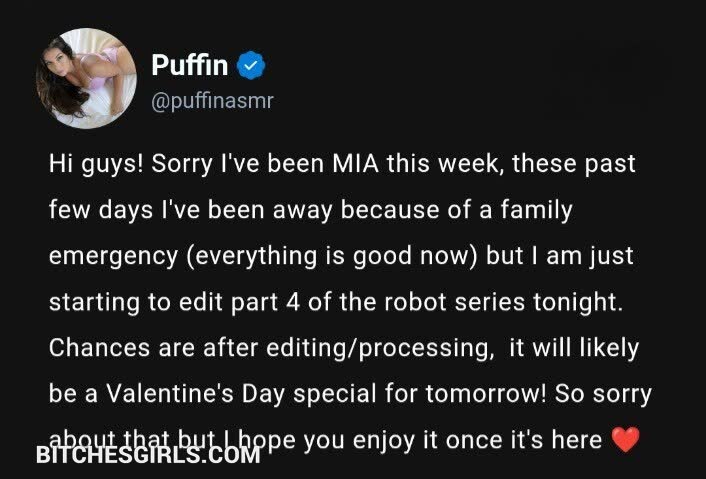The image size is (706, 479).
Task: Click the words "this week" in first line
Action: click(x=430, y=163)
